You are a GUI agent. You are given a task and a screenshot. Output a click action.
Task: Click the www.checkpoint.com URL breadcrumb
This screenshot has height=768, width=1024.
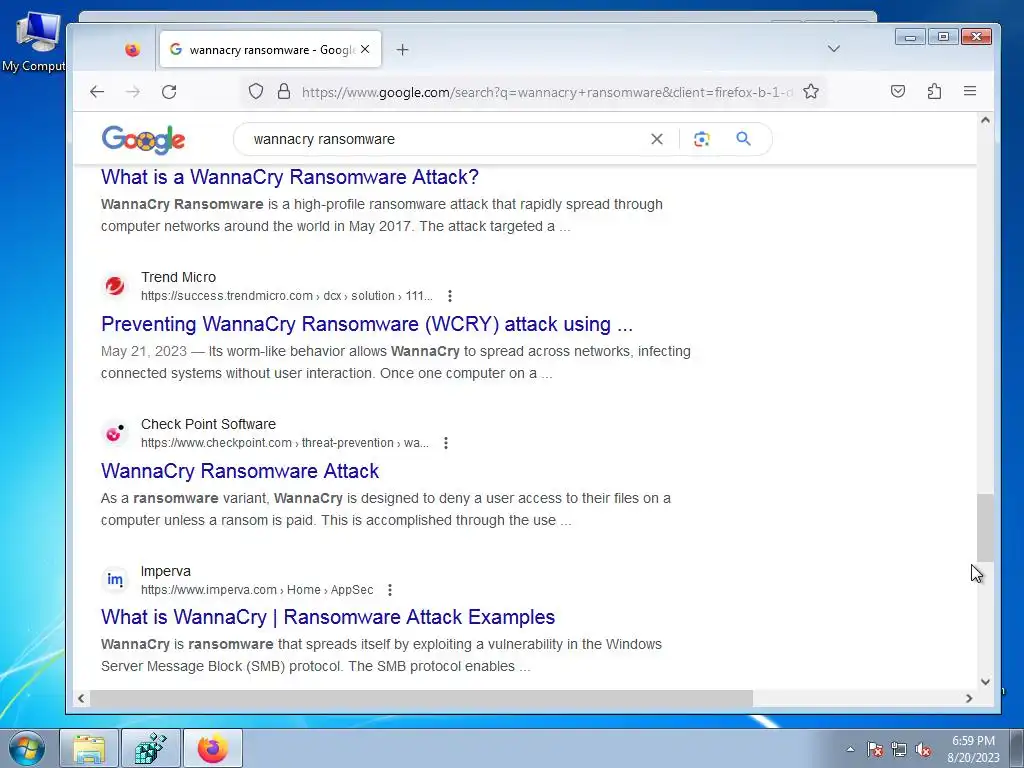[x=285, y=443]
